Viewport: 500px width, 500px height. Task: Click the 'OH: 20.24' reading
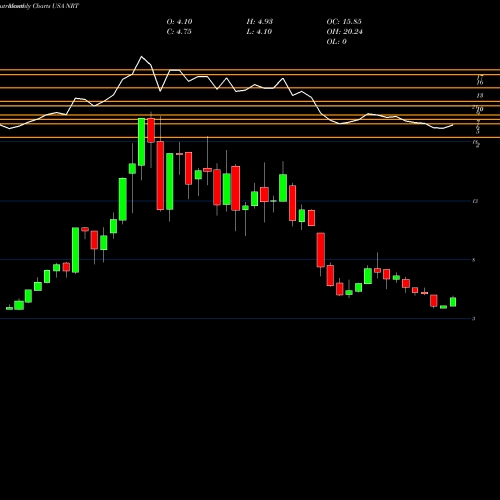pyautogui.click(x=344, y=32)
